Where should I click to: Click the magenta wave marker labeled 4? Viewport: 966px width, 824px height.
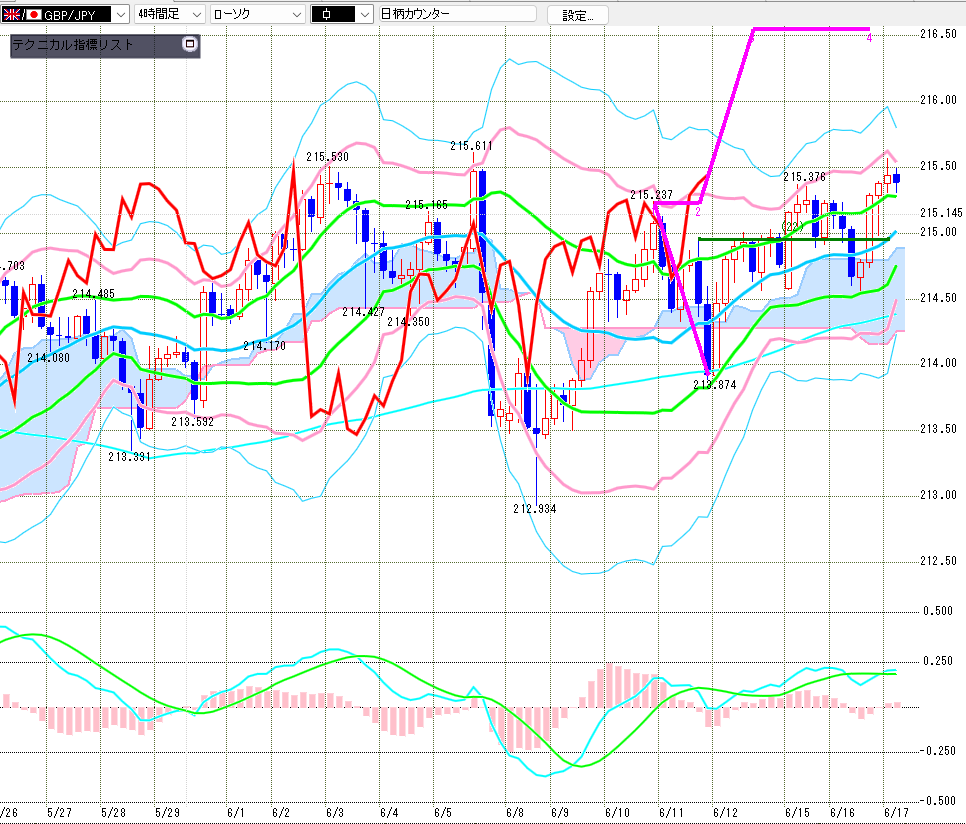tap(869, 38)
